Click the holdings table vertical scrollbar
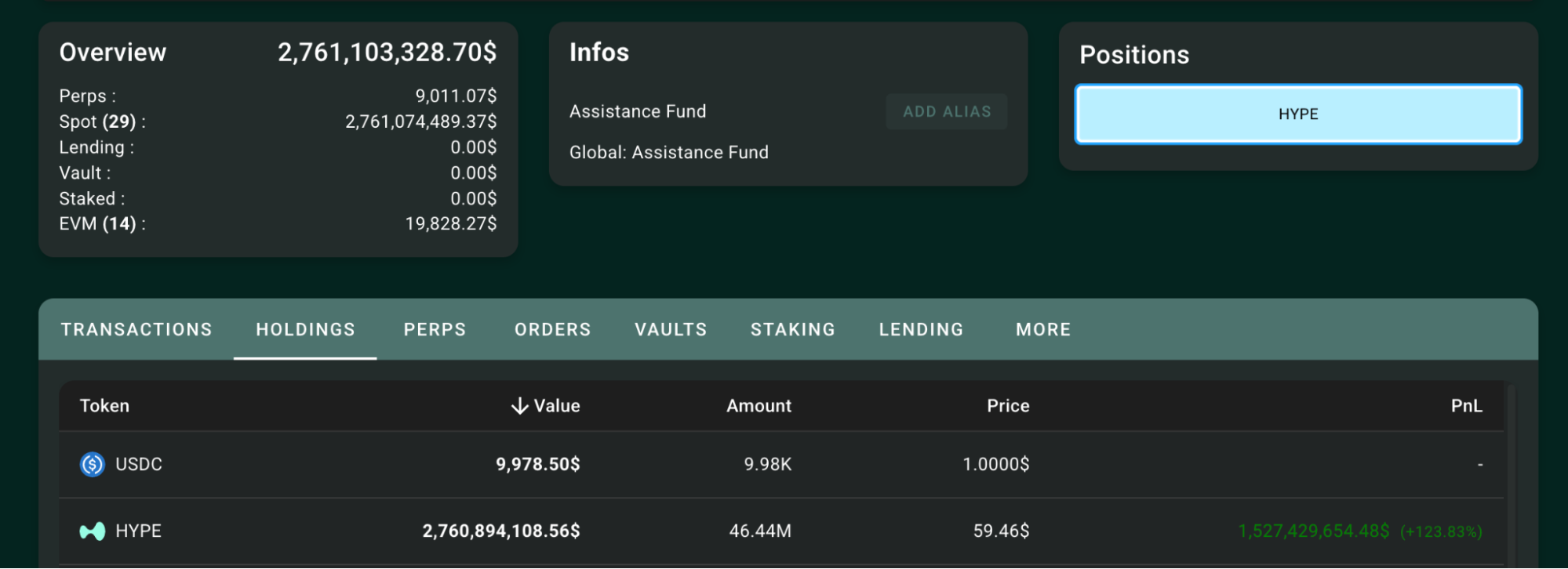This screenshot has width=1568, height=569. tap(1512, 475)
